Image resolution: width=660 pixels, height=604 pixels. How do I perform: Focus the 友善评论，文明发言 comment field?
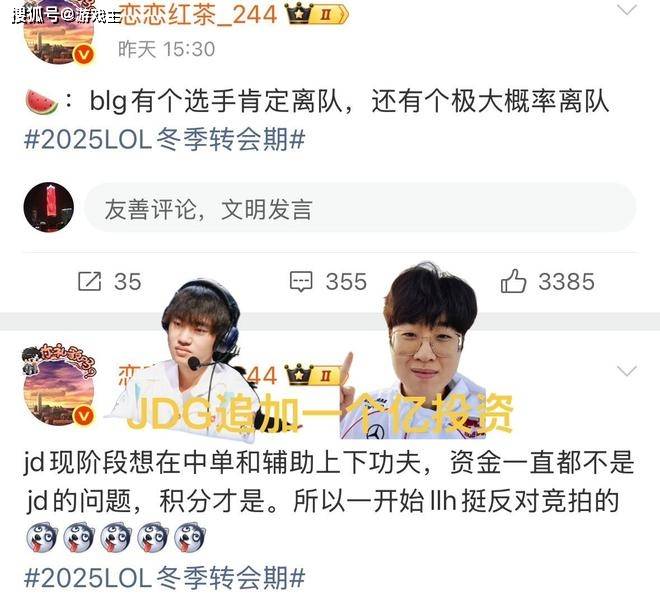(360, 208)
